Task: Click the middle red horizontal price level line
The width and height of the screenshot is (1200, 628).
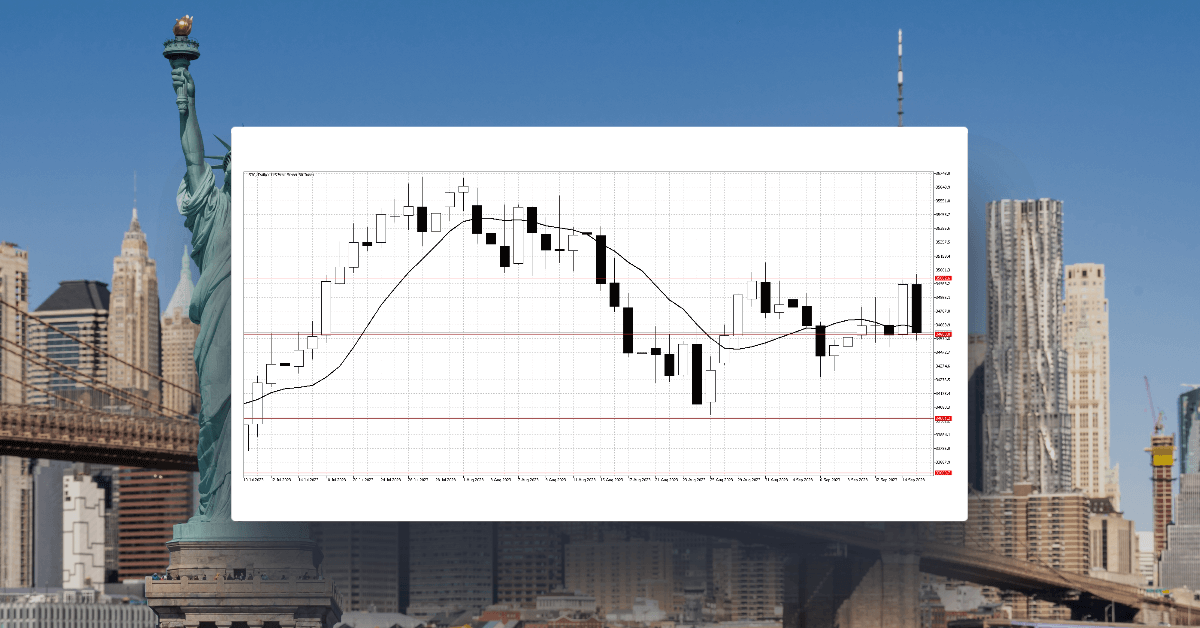Action: (600, 334)
